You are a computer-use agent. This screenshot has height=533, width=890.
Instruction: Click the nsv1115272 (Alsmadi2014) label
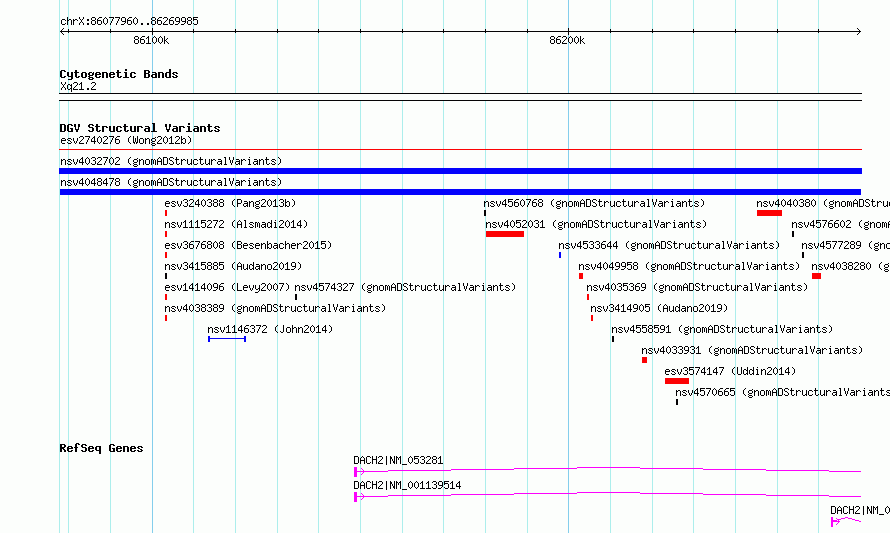pos(236,224)
